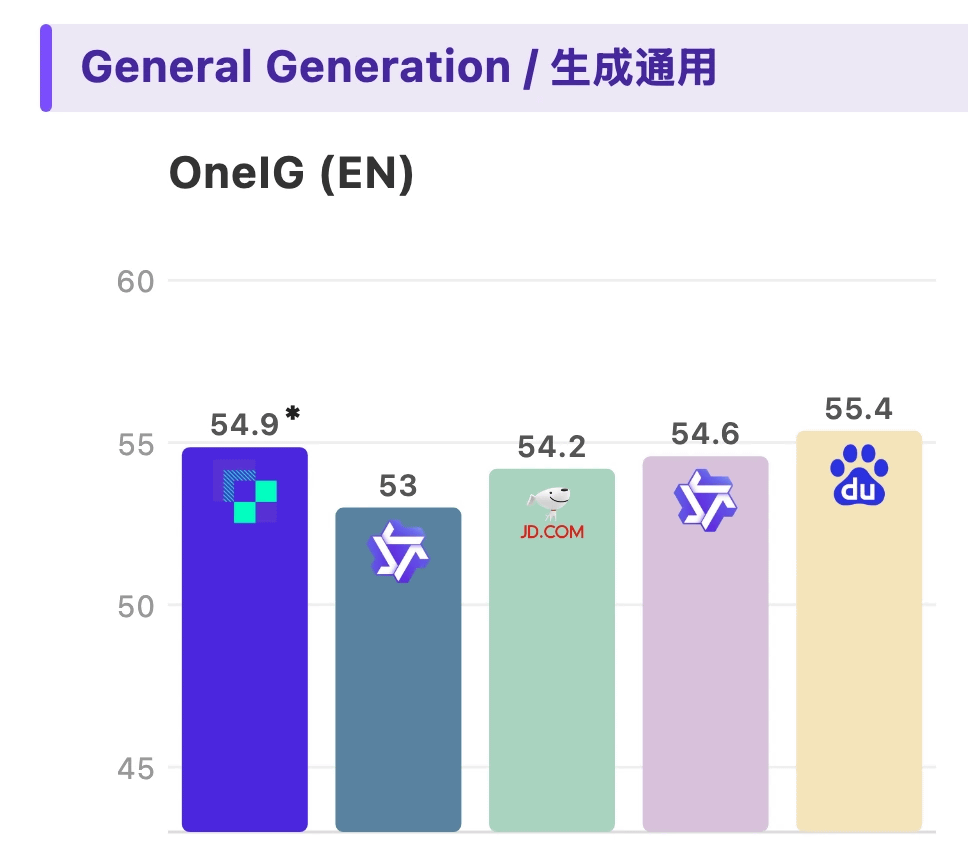Click the 55.4 value label

coord(858,409)
